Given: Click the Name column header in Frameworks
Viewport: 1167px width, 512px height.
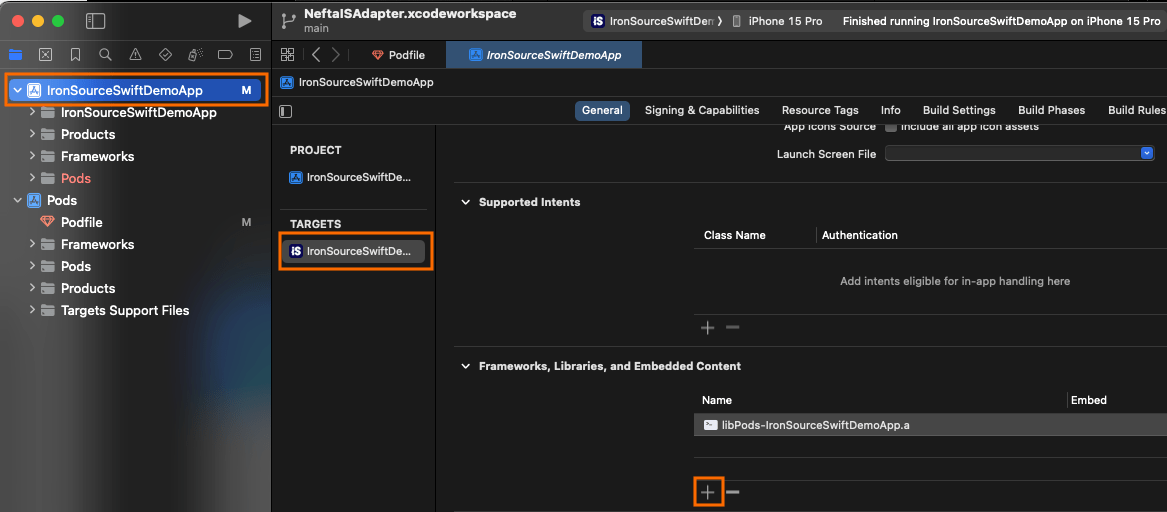Looking at the screenshot, I should pyautogui.click(x=717, y=400).
